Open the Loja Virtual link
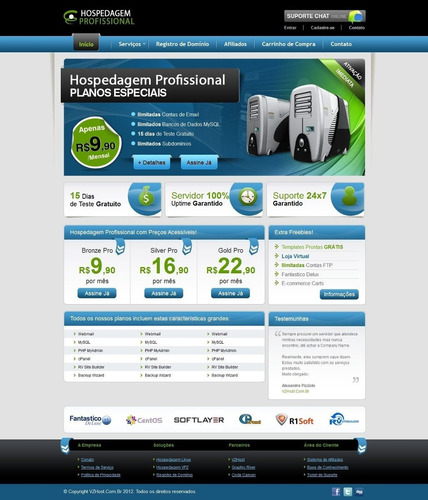The width and height of the screenshot is (428, 500). coord(295,256)
